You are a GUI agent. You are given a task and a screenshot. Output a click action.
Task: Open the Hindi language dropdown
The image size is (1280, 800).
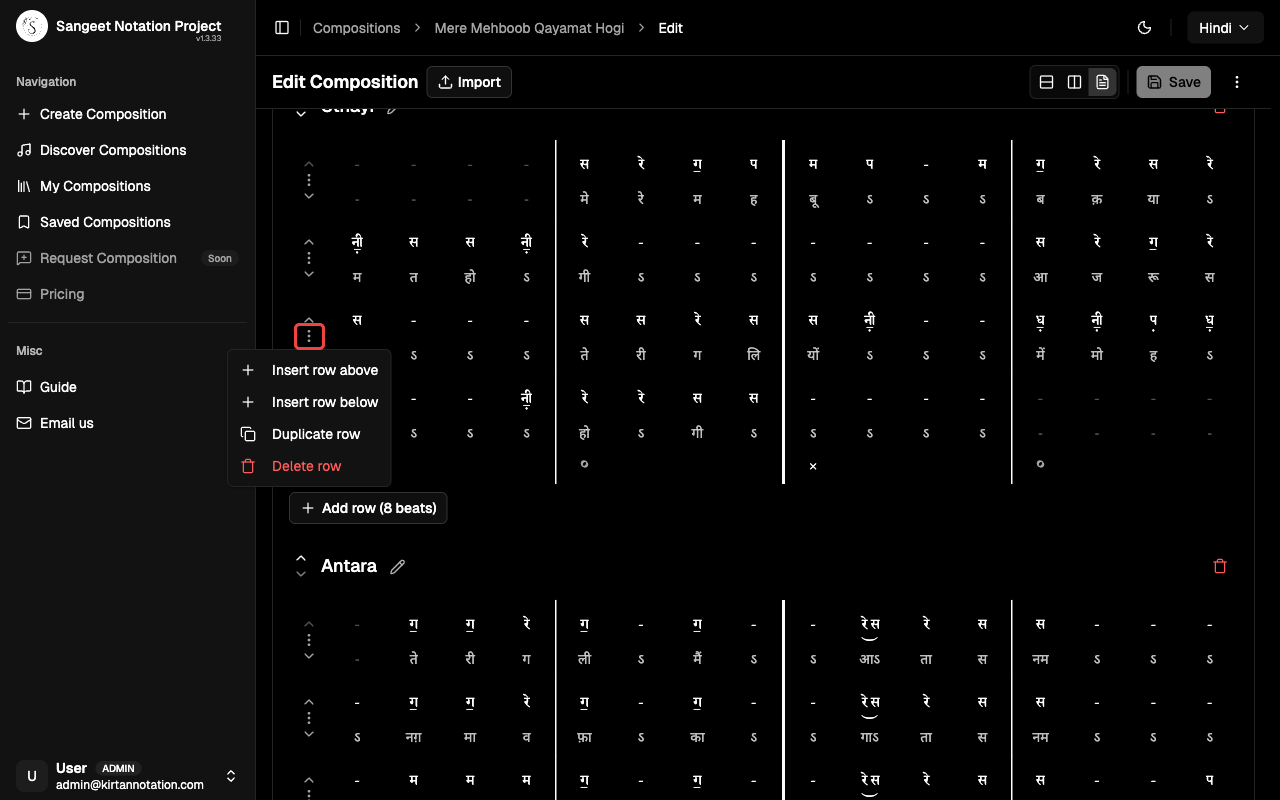click(1225, 27)
